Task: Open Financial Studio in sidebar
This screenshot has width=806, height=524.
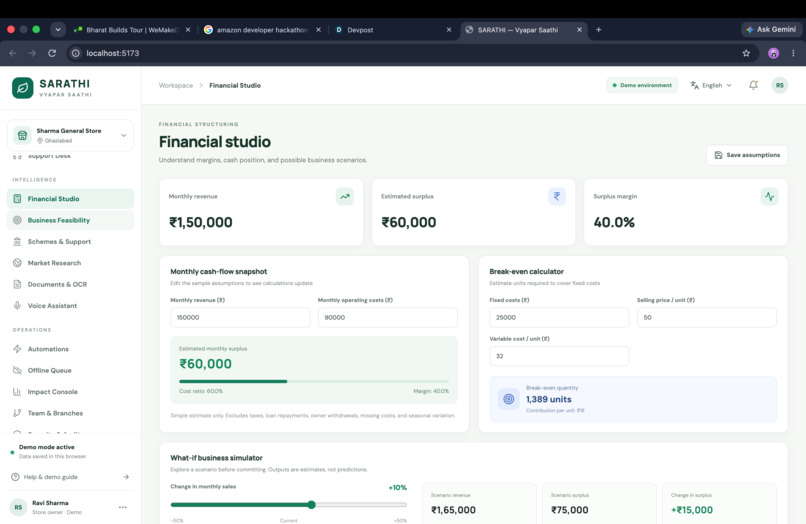Action: (x=70, y=198)
